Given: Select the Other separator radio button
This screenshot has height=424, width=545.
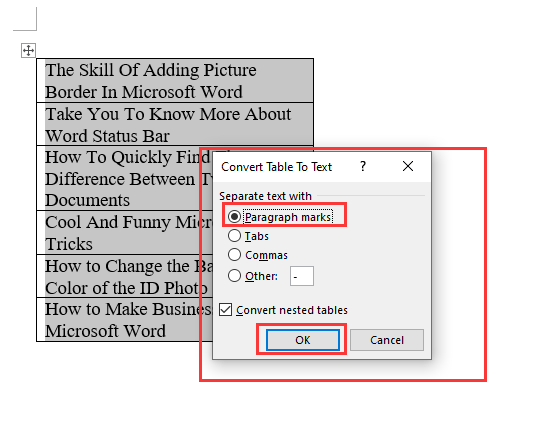Looking at the screenshot, I should click(234, 276).
